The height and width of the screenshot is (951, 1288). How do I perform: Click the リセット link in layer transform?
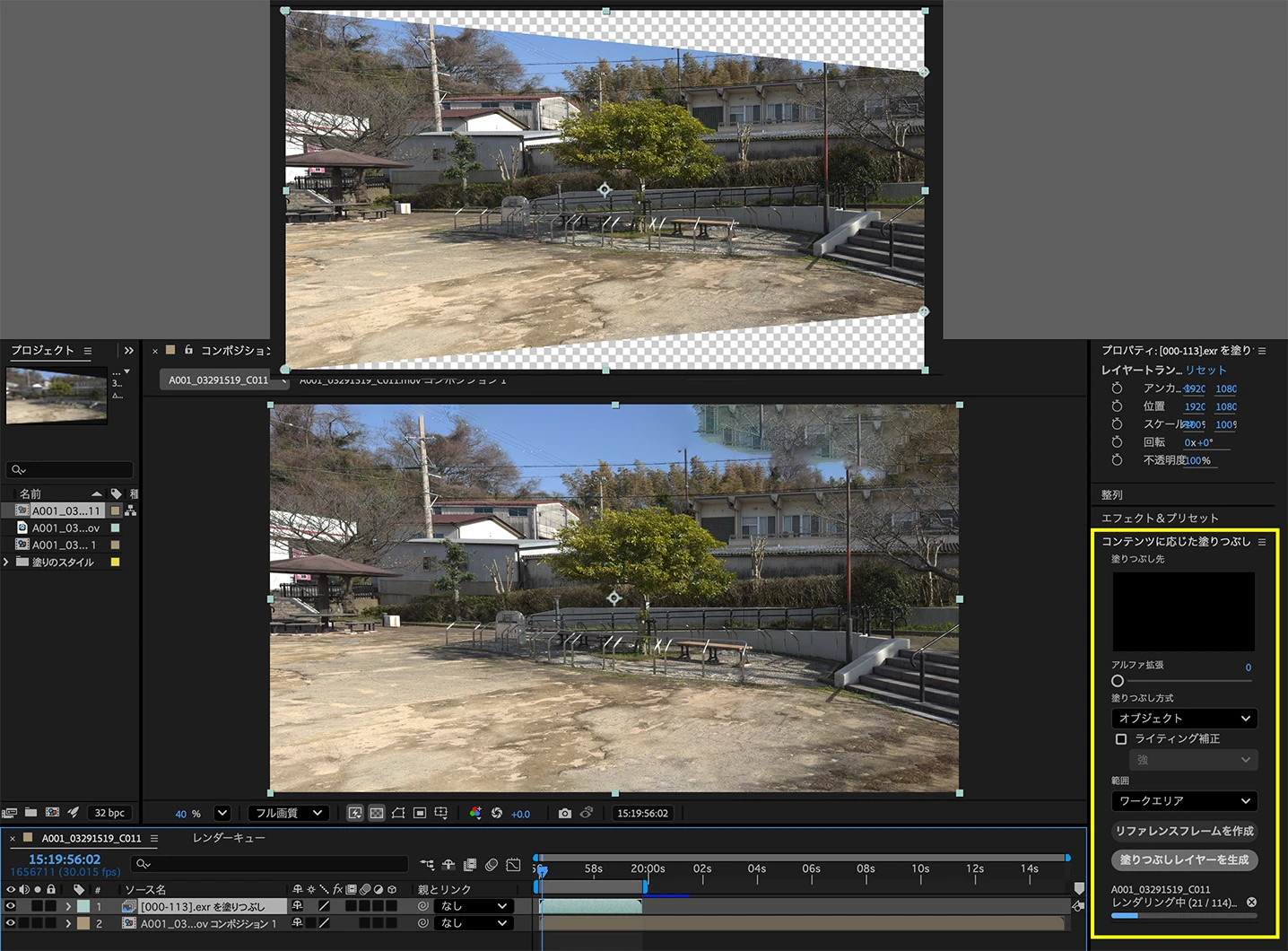point(1205,370)
